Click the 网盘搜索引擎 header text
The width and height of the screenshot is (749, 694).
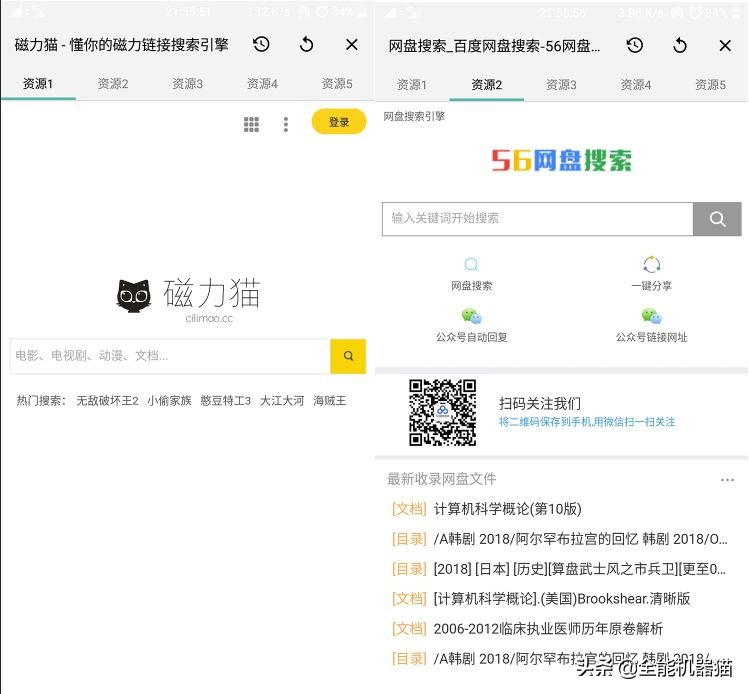tap(414, 116)
